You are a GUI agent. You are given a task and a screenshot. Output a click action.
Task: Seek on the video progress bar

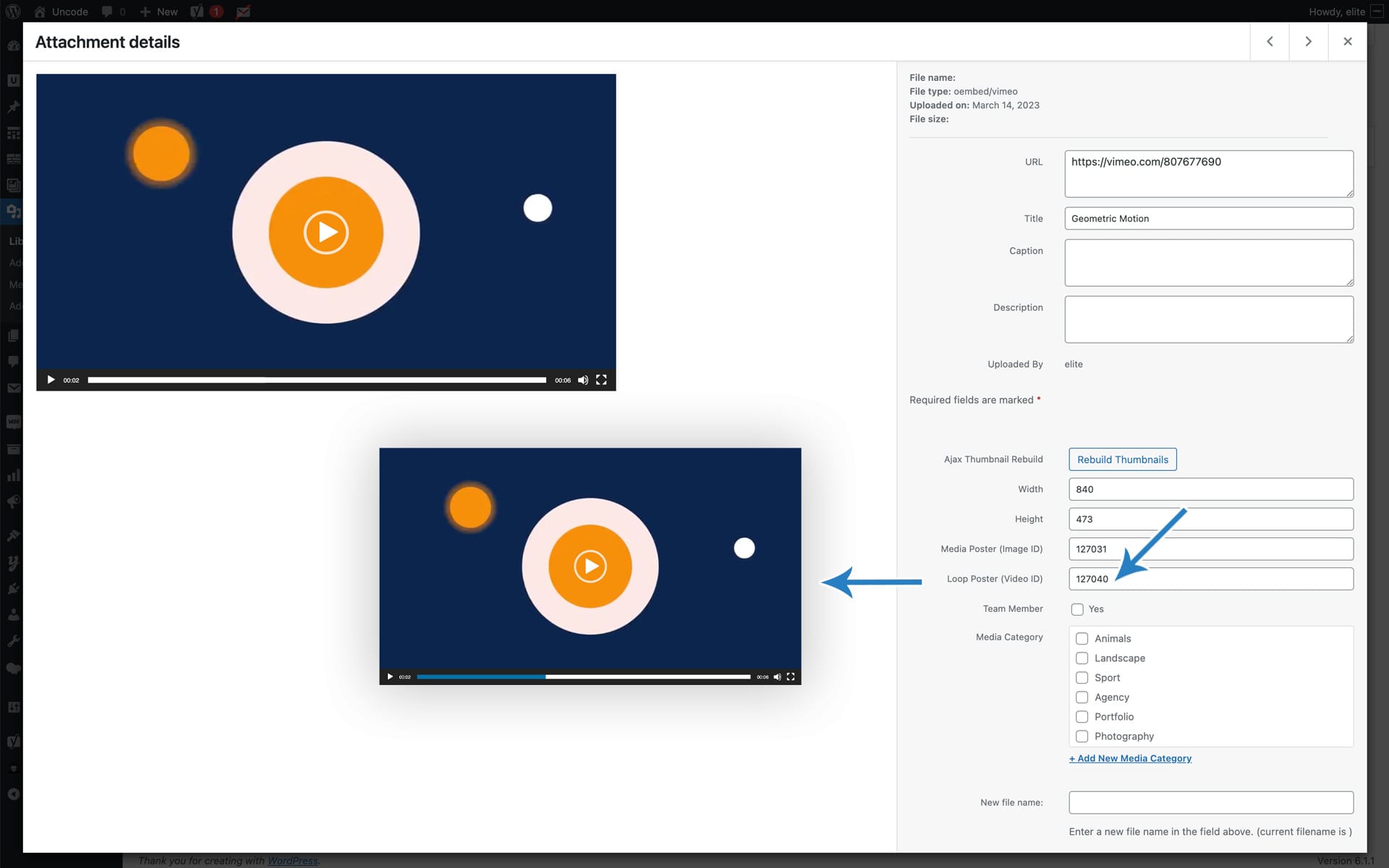[317, 380]
